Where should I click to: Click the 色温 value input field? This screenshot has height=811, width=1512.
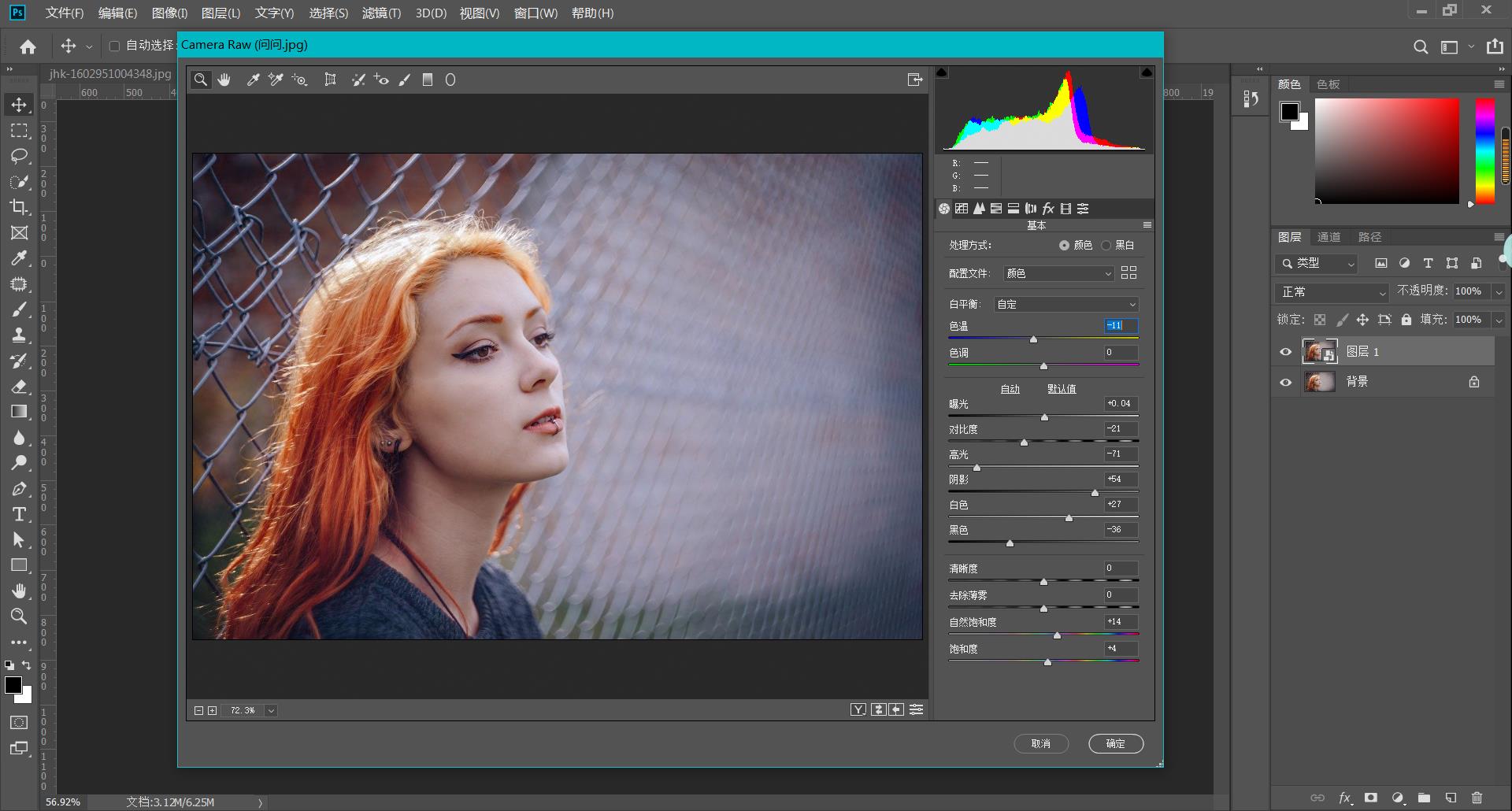point(1120,325)
